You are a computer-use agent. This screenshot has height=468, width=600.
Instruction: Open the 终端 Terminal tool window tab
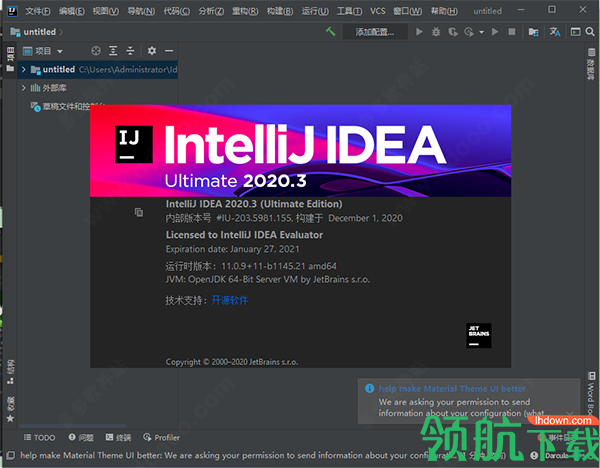tap(118, 437)
